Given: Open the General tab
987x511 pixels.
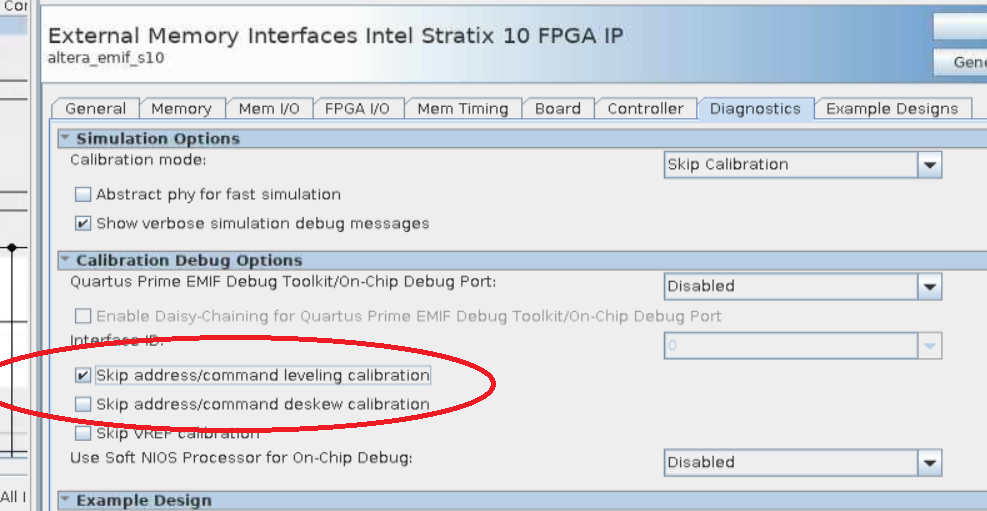Looking at the screenshot, I should [95, 109].
